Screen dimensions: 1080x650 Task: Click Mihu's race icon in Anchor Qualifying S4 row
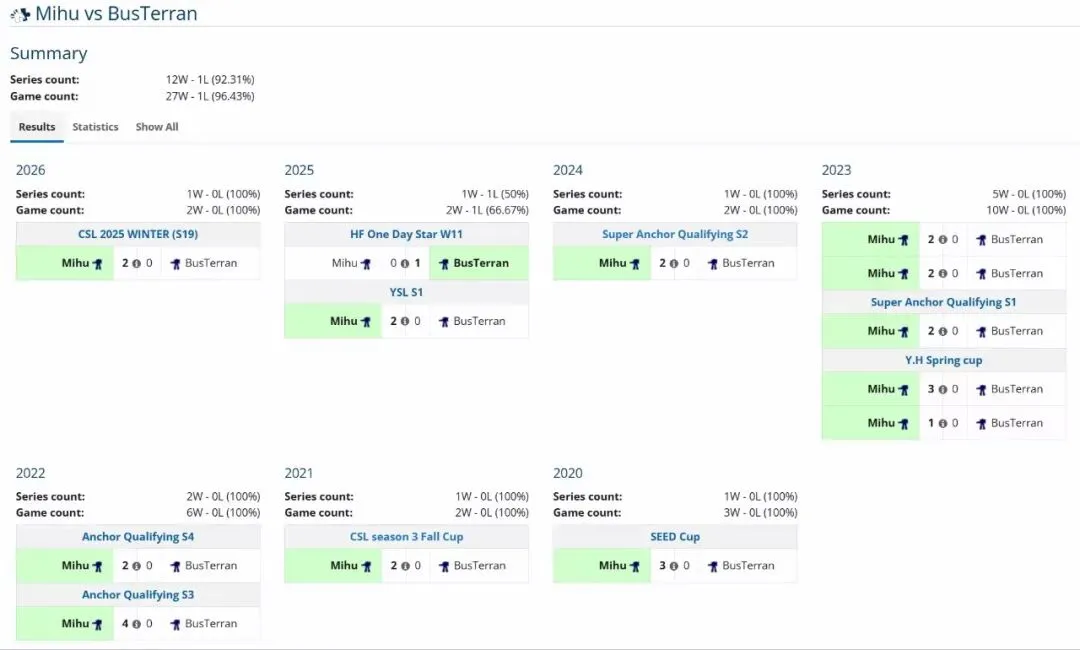click(x=97, y=566)
